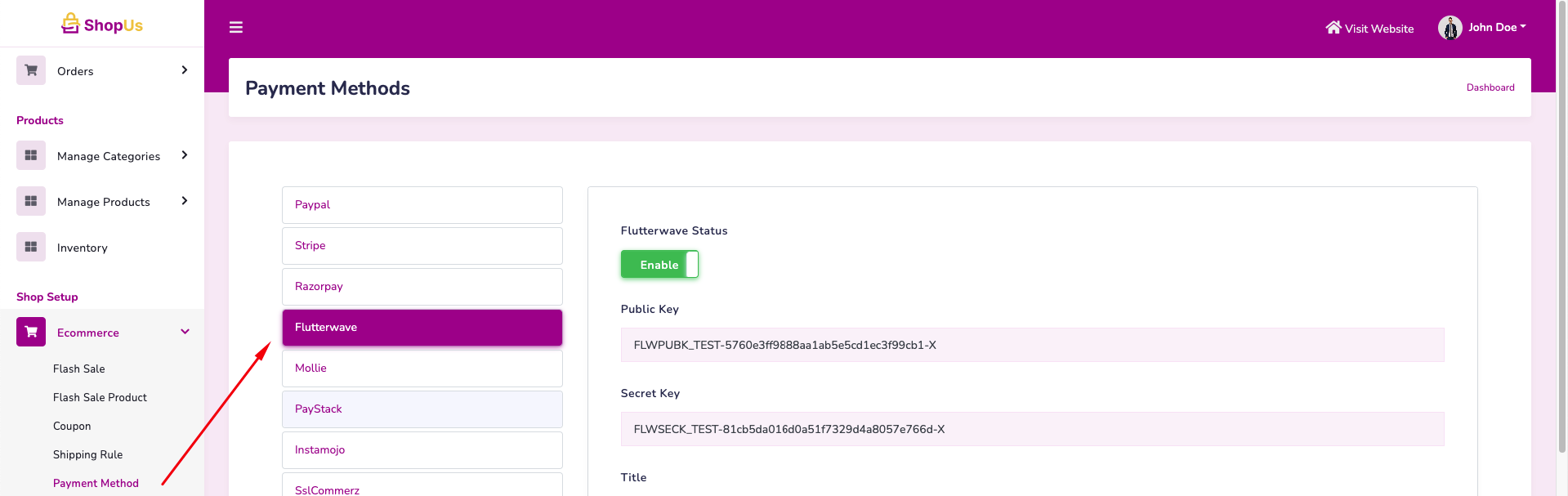Select the Paypal payment tab
The height and width of the screenshot is (496, 1568).
pyautogui.click(x=422, y=205)
